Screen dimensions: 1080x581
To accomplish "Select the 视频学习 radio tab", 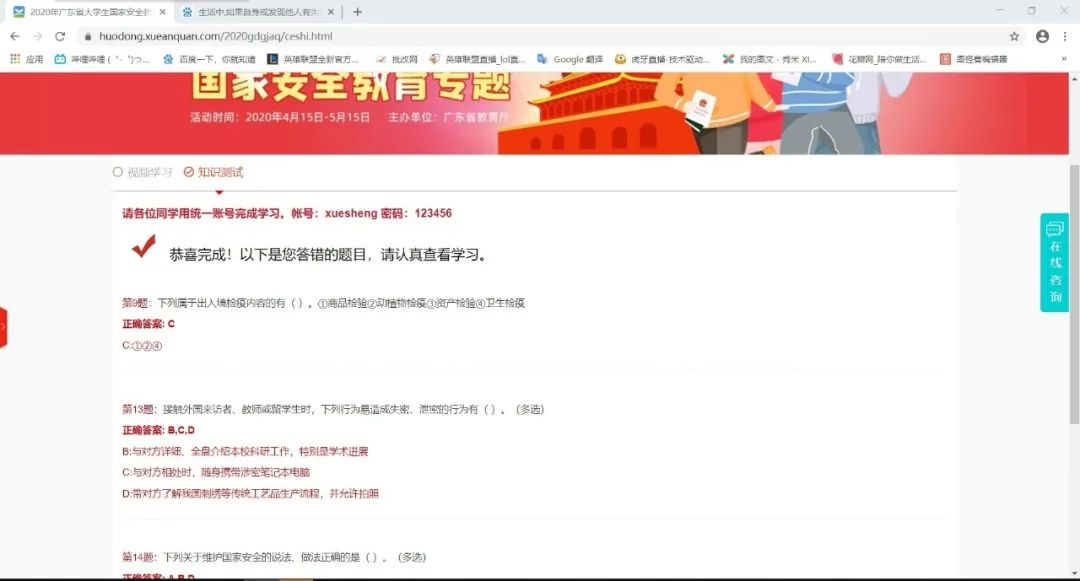I will coord(143,172).
